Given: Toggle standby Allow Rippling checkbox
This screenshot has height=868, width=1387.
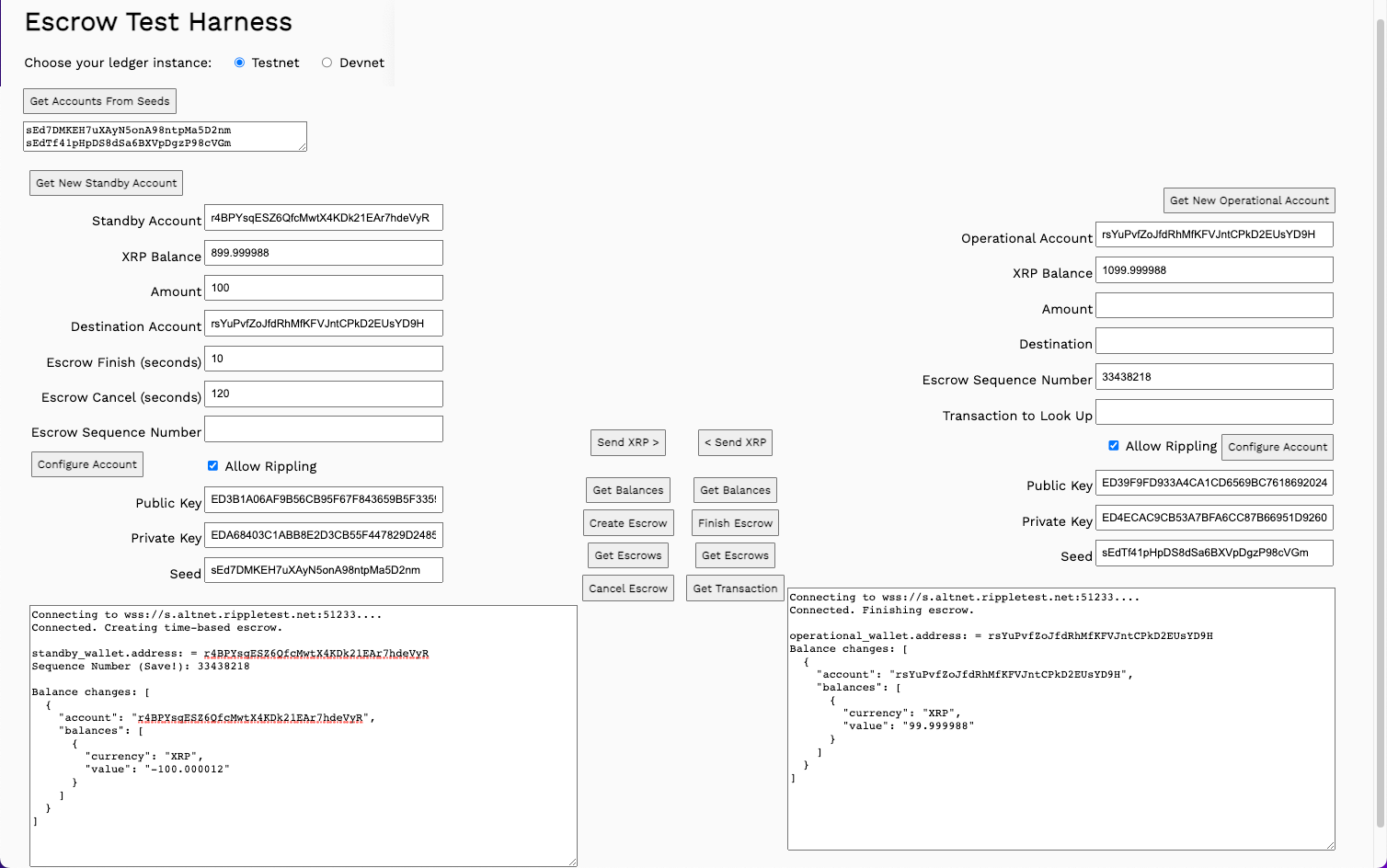Looking at the screenshot, I should (x=212, y=466).
